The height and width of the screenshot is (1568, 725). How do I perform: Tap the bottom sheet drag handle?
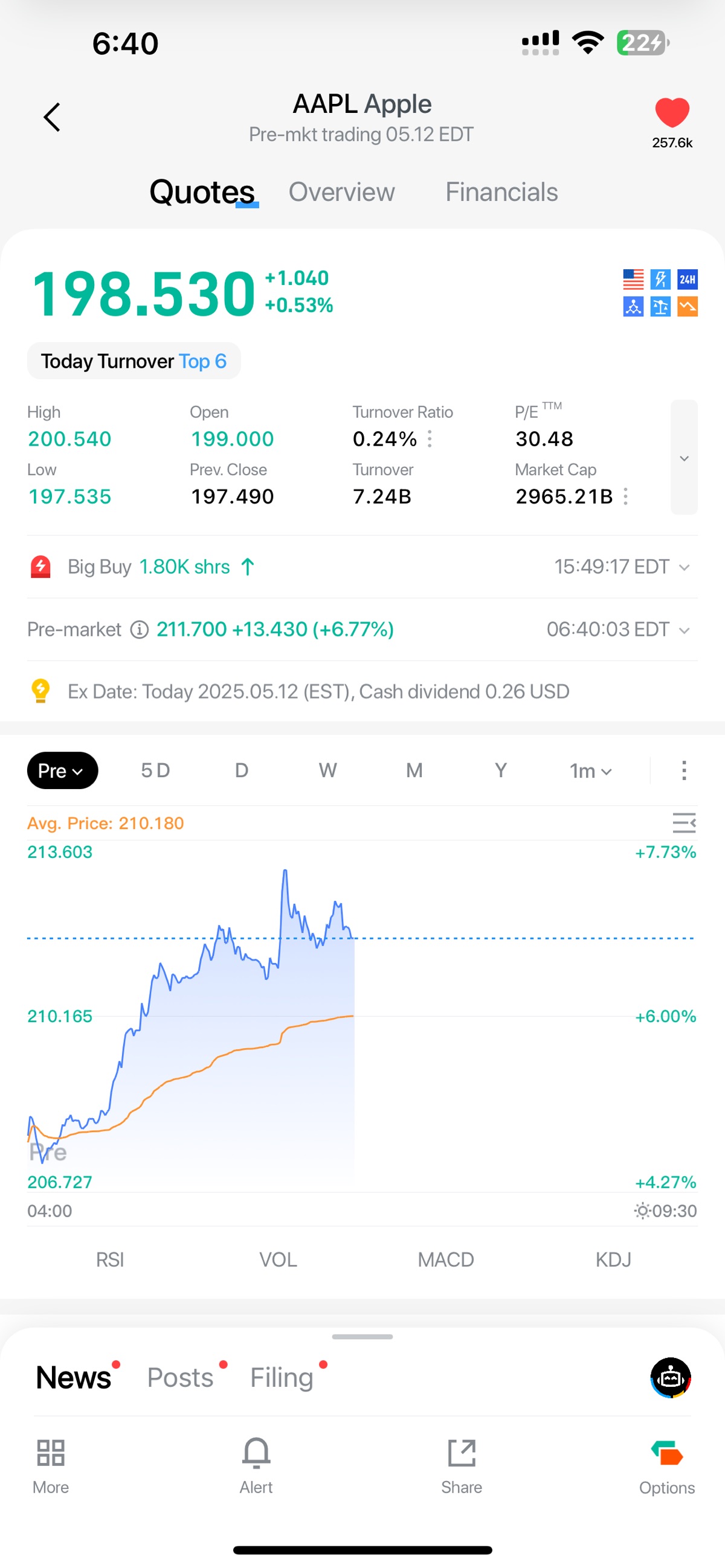tap(362, 1337)
